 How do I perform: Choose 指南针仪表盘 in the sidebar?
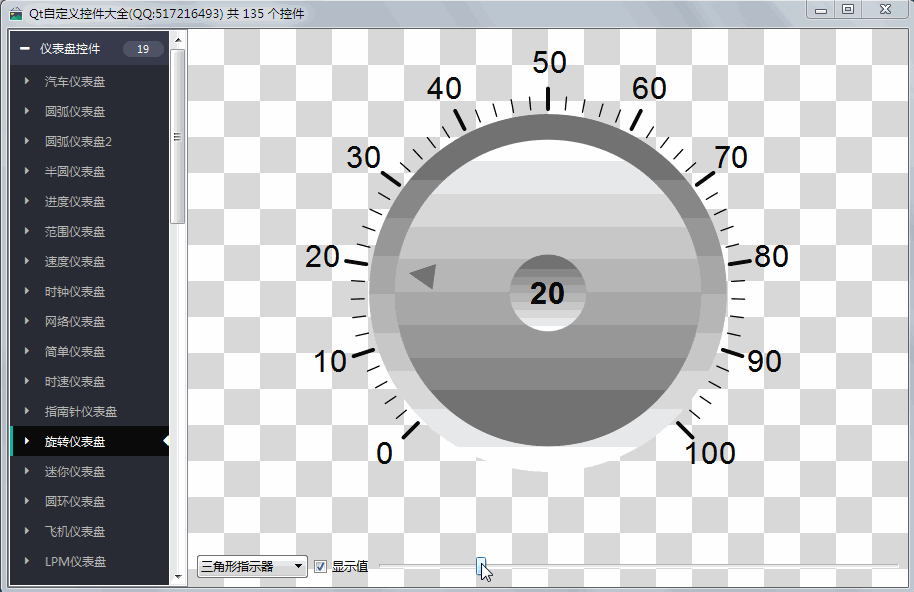tap(90, 411)
